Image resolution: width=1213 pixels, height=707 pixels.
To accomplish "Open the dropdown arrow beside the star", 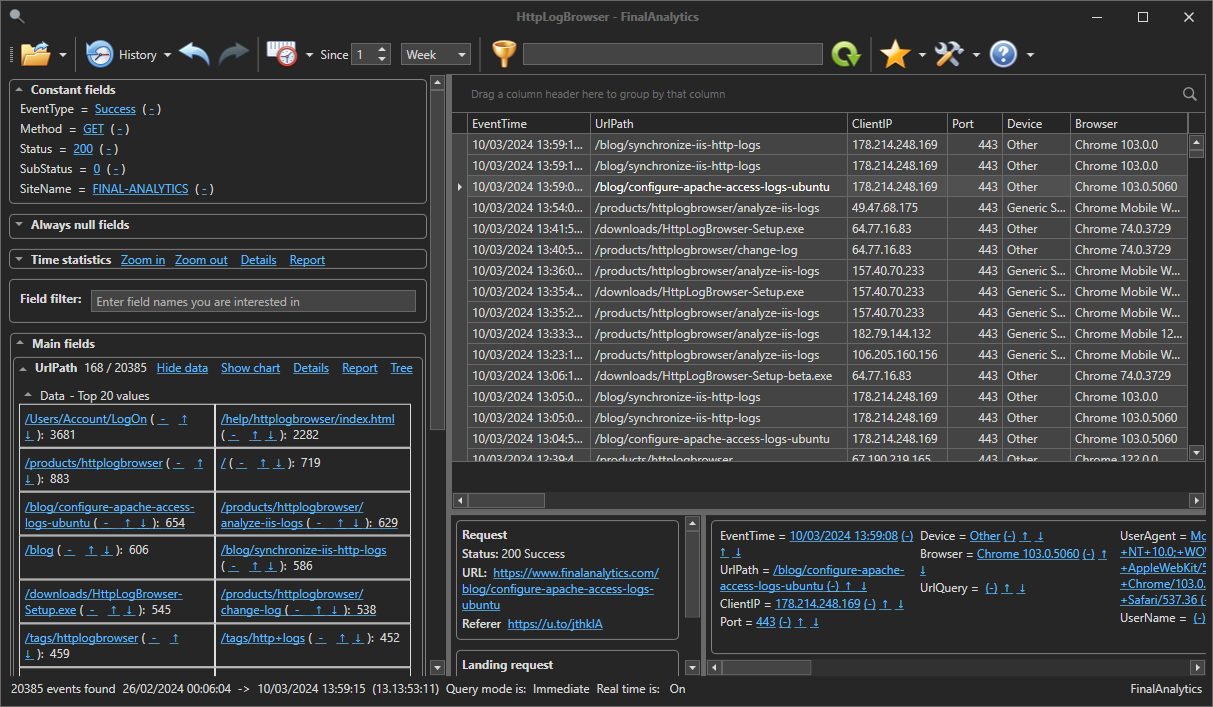I will click(x=921, y=55).
